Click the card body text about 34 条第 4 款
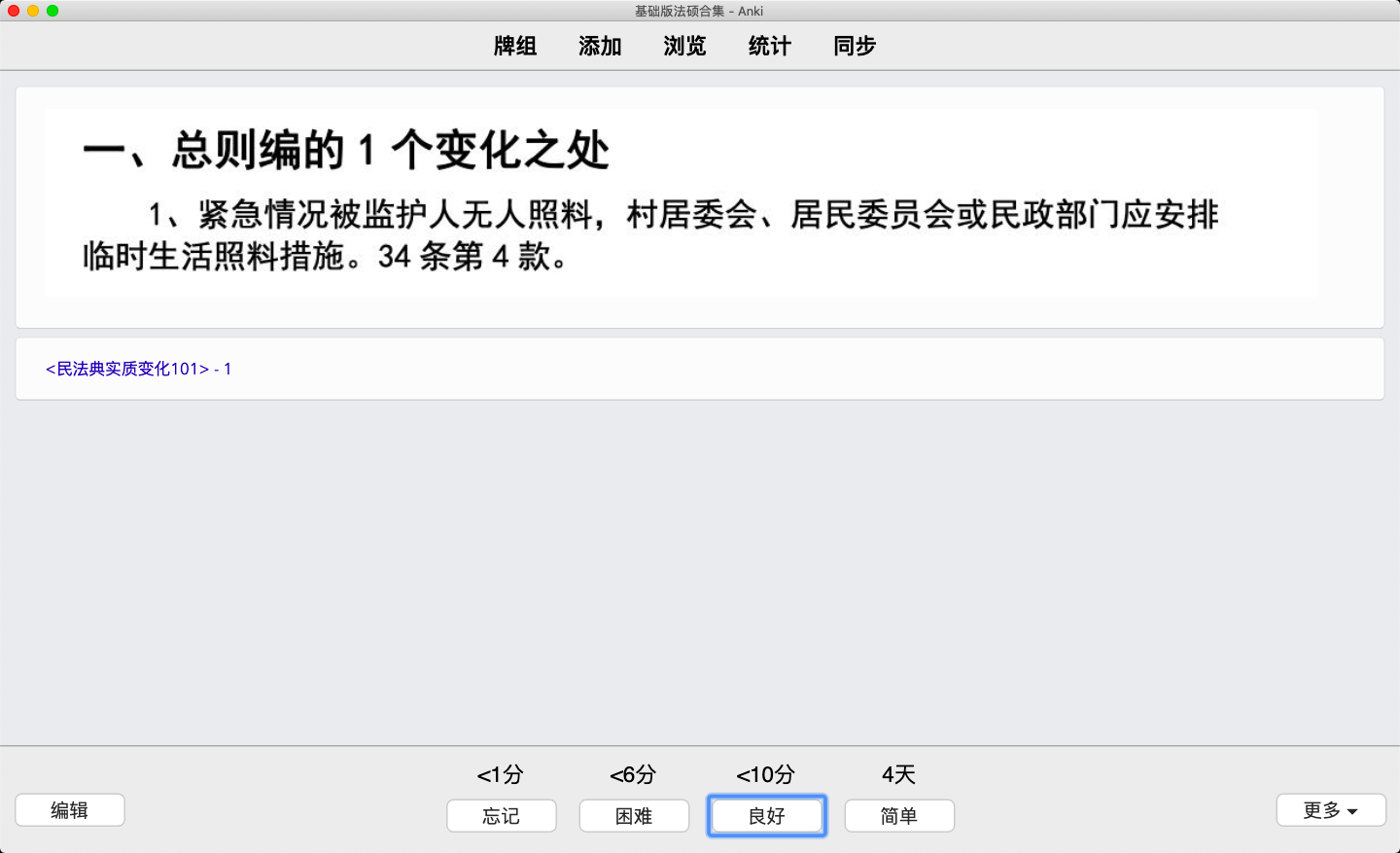 pos(650,234)
